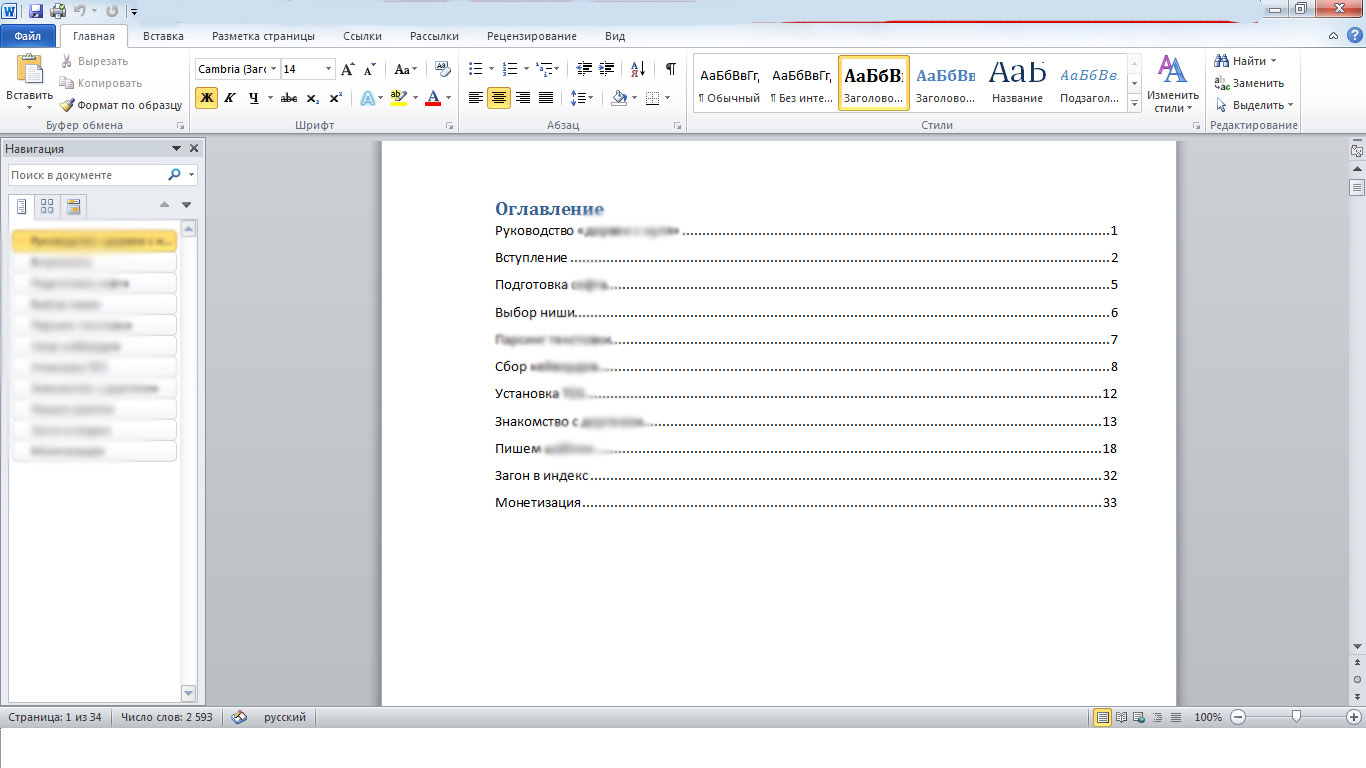
Task: Show page thumbnails tab in navigation pane
Action: click(x=47, y=207)
